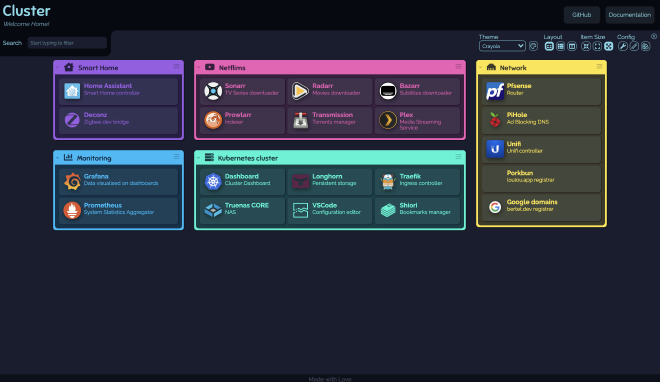Click the 'Made with Love' footer text
Viewport: 660px width, 382px height.
click(330, 379)
